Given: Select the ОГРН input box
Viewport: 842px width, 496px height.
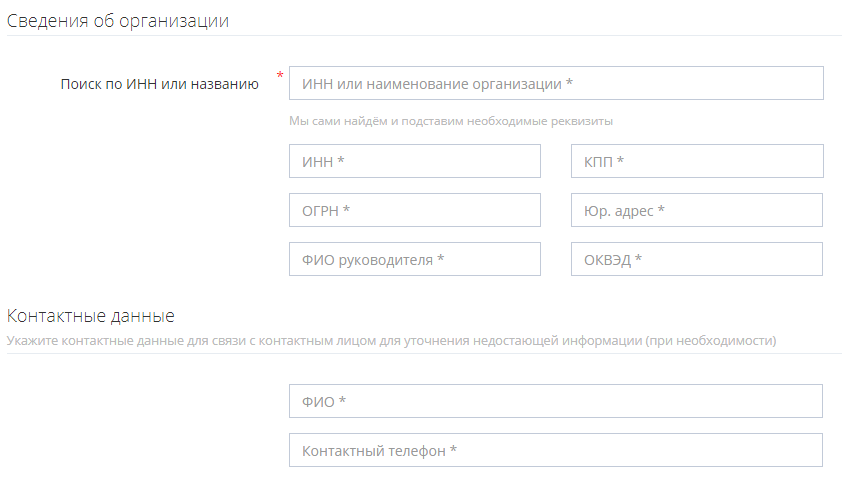Looking at the screenshot, I should click(x=414, y=210).
